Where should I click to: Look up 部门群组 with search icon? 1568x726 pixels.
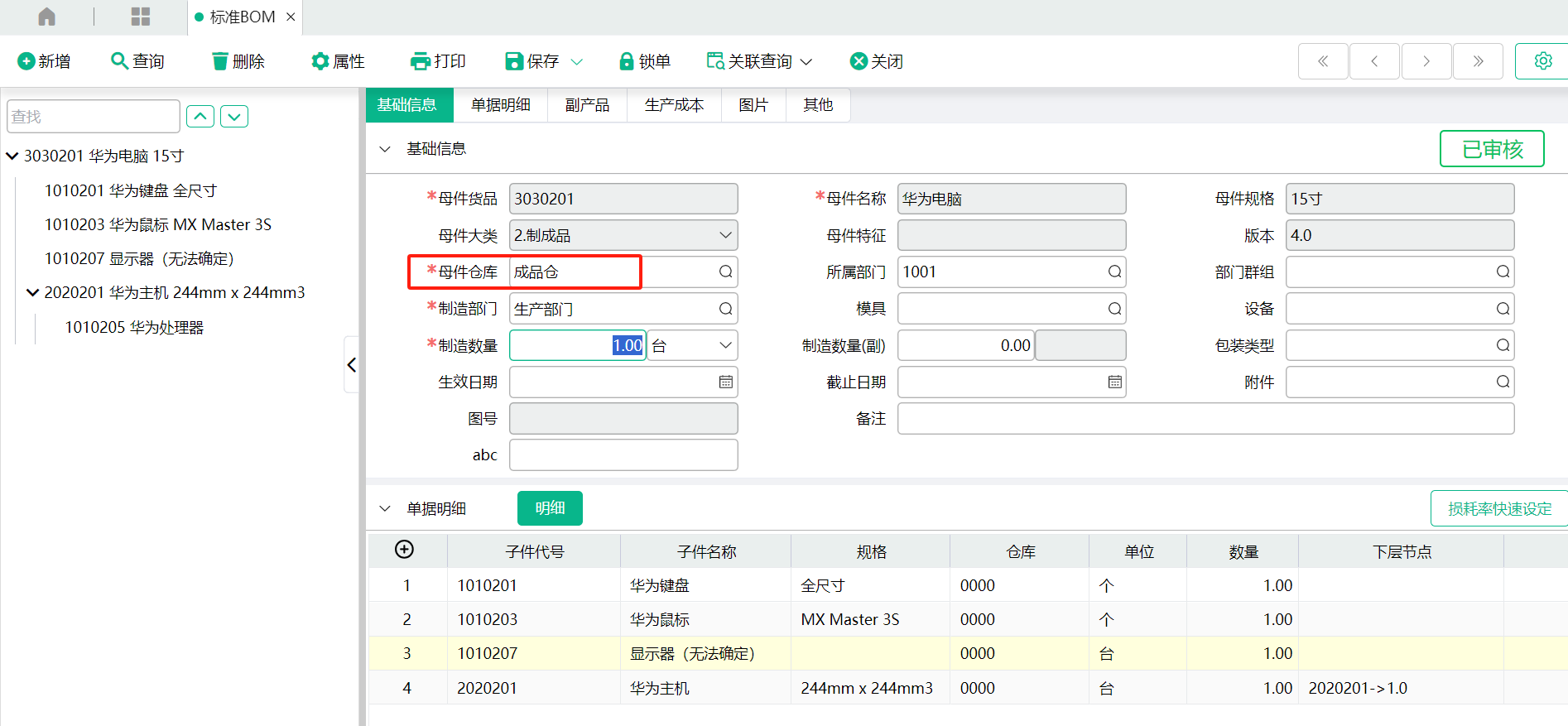tap(1503, 272)
